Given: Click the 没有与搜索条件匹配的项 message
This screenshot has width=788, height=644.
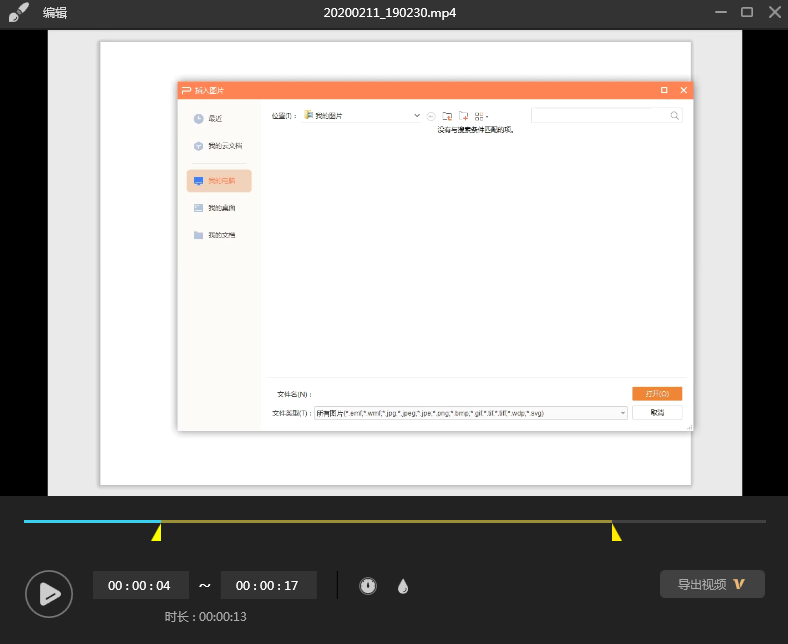Looking at the screenshot, I should (x=475, y=130).
